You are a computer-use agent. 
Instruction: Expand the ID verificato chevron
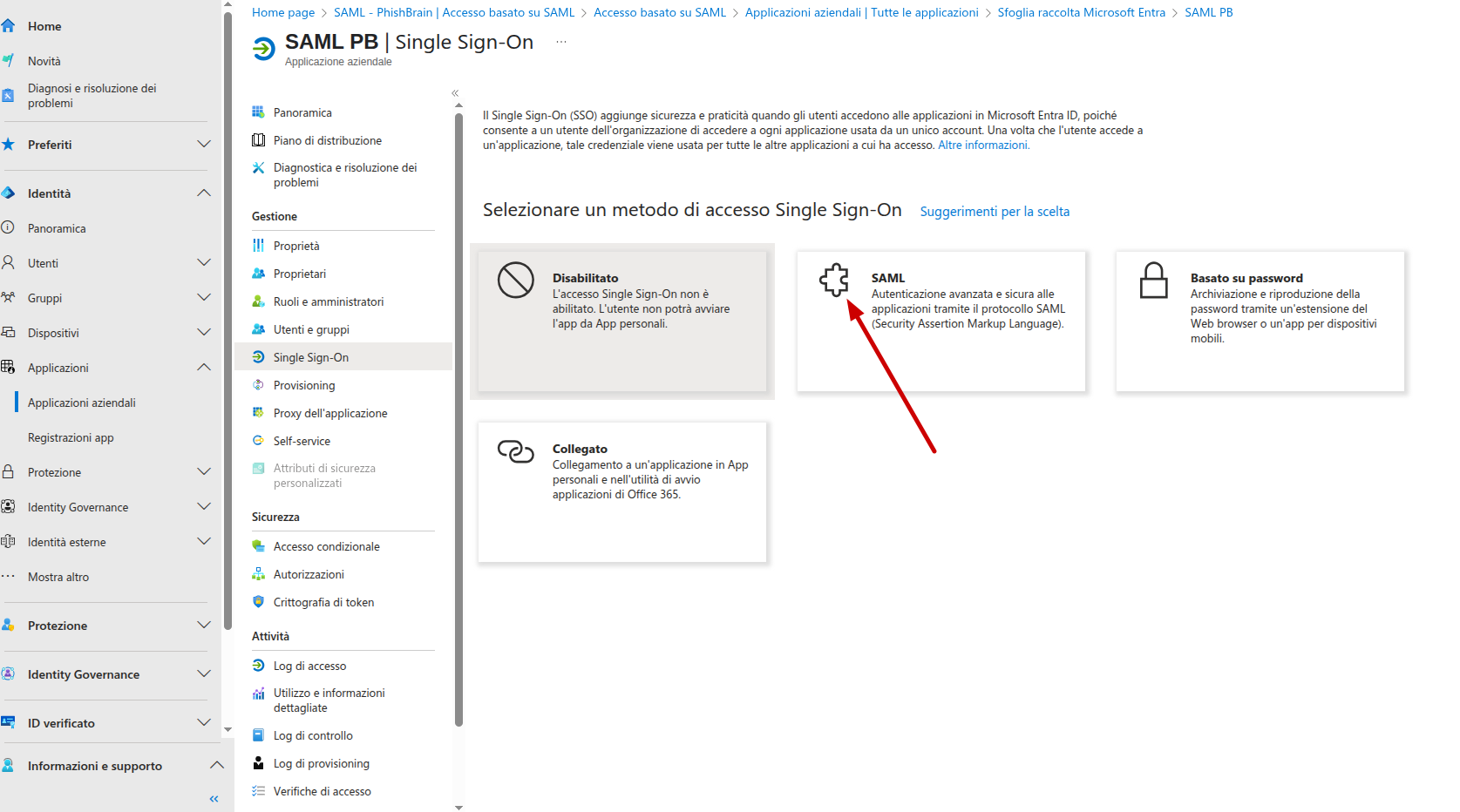tap(204, 723)
